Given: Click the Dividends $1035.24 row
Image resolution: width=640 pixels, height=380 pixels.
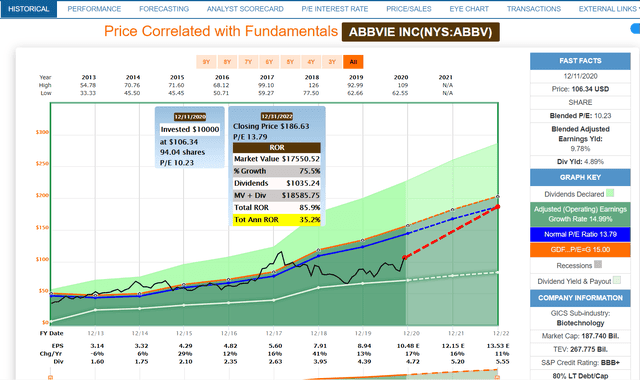Looking at the screenshot, I should (x=277, y=183).
